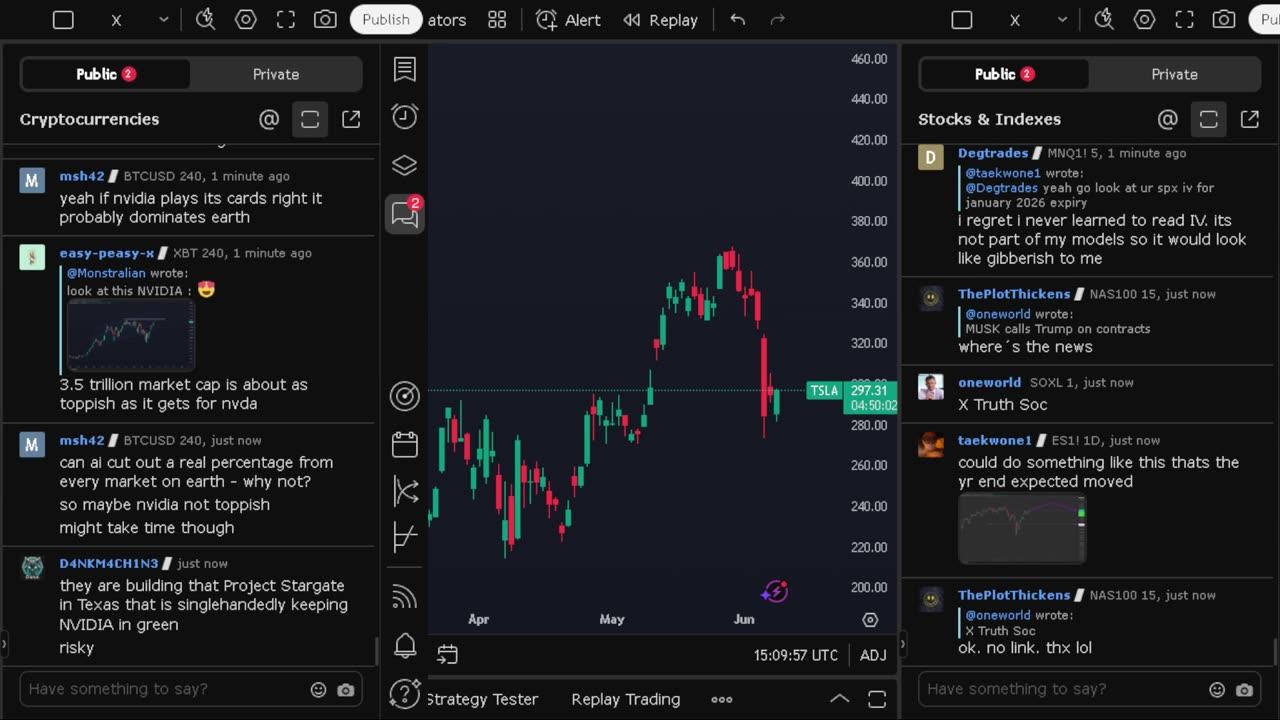The image size is (1280, 720).
Task: Click the chart settings gear below price axis
Action: (870, 620)
